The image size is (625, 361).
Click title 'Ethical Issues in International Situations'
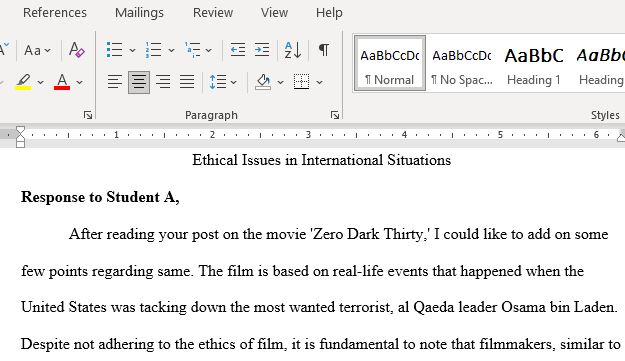pos(321,160)
